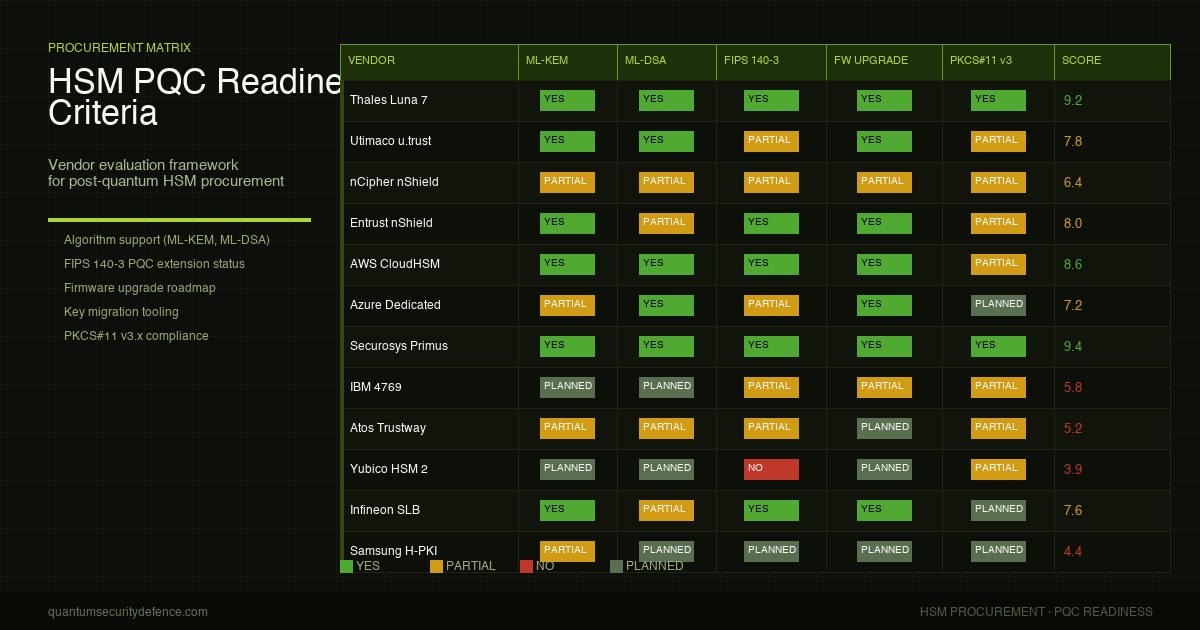Select IBM 4769 vendor name
1200x630 pixels.
(376, 387)
